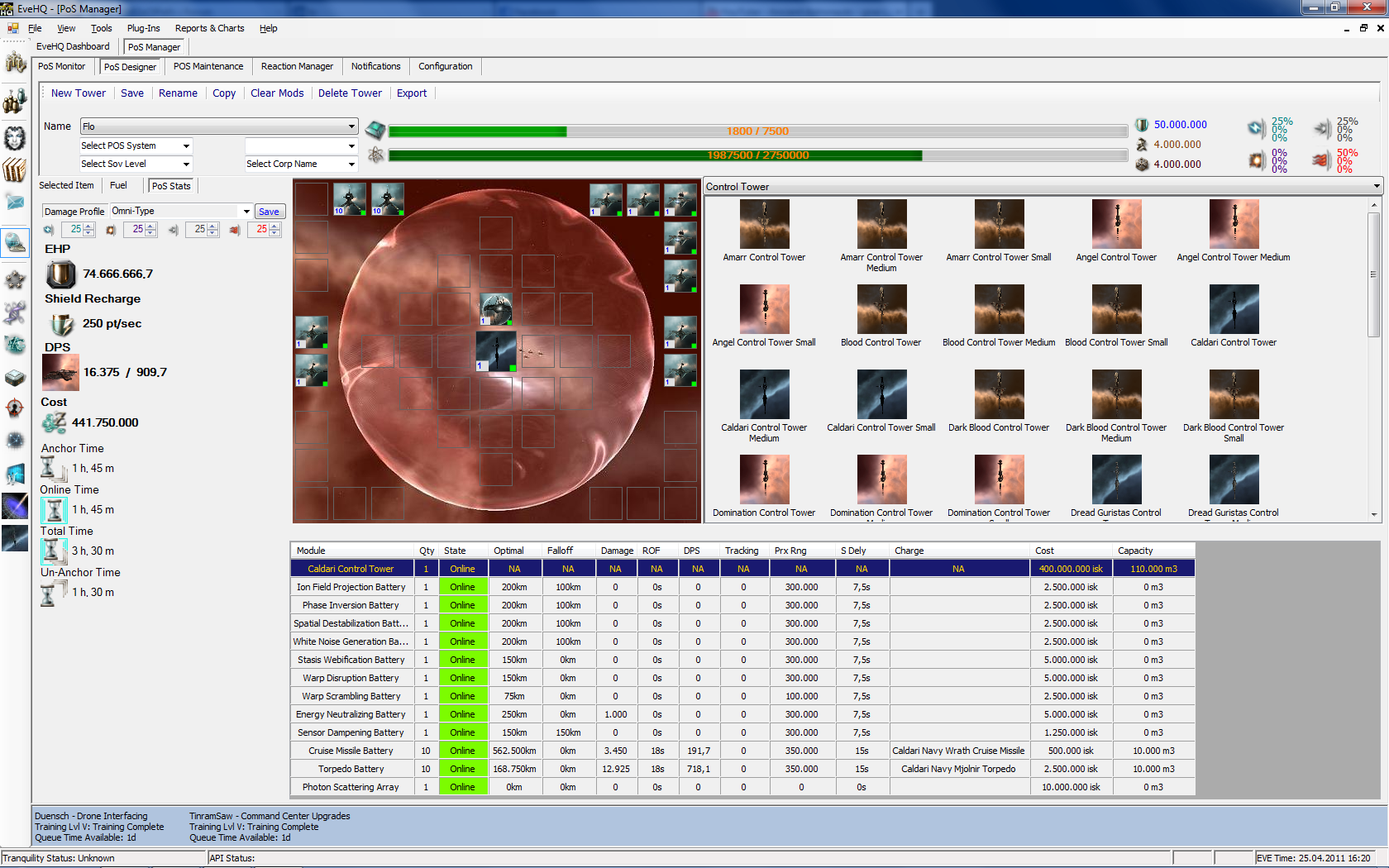Switch to the Selected Item tab
The width and height of the screenshot is (1389, 868).
[67, 185]
